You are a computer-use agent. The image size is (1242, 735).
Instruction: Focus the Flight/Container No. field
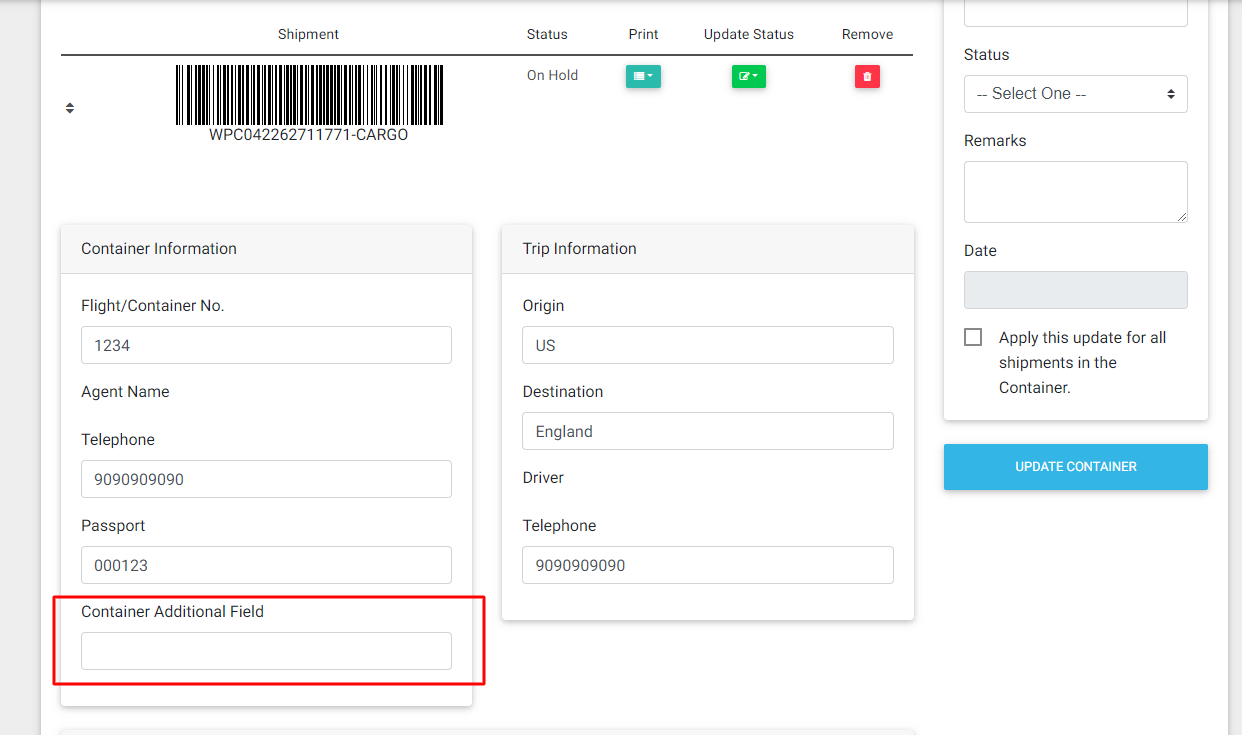coord(266,345)
